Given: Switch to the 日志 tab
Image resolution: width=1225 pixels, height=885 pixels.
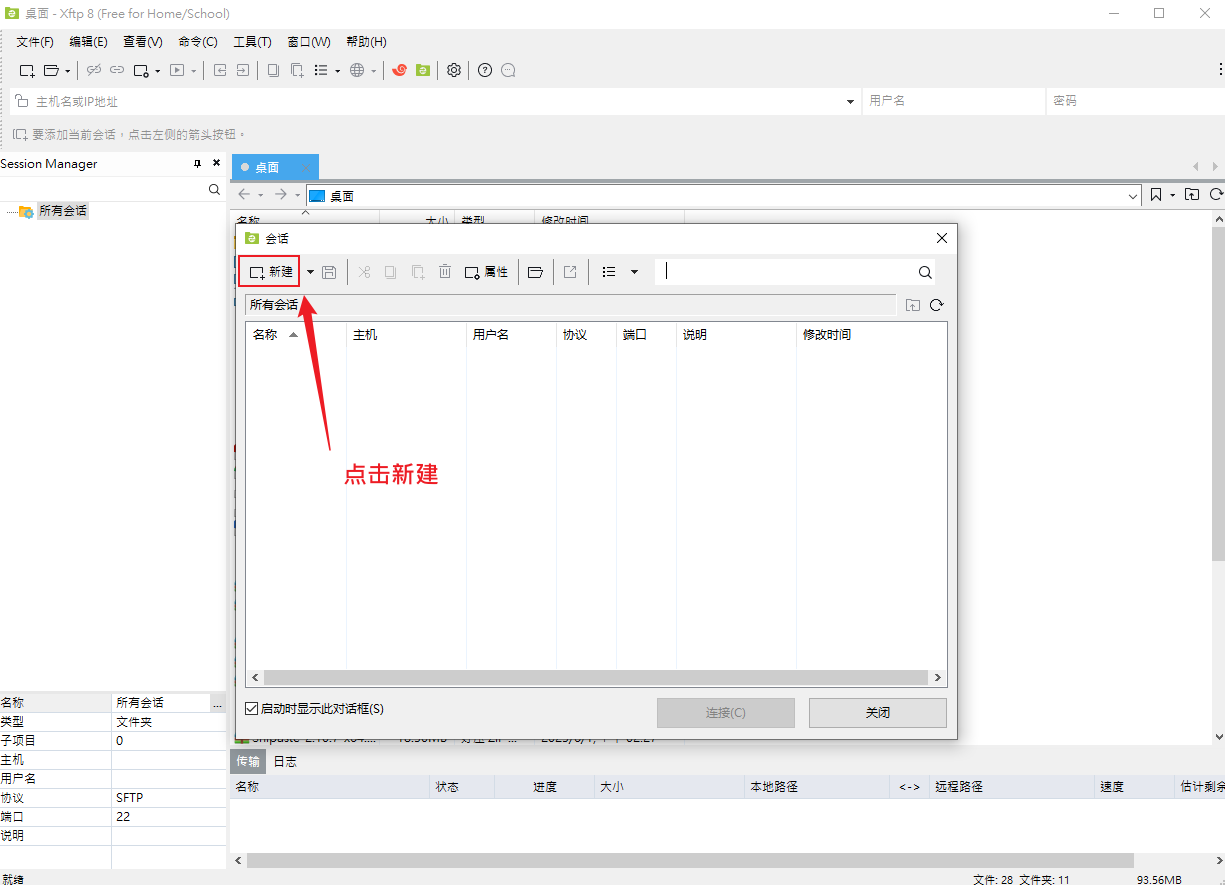Looking at the screenshot, I should [x=285, y=761].
